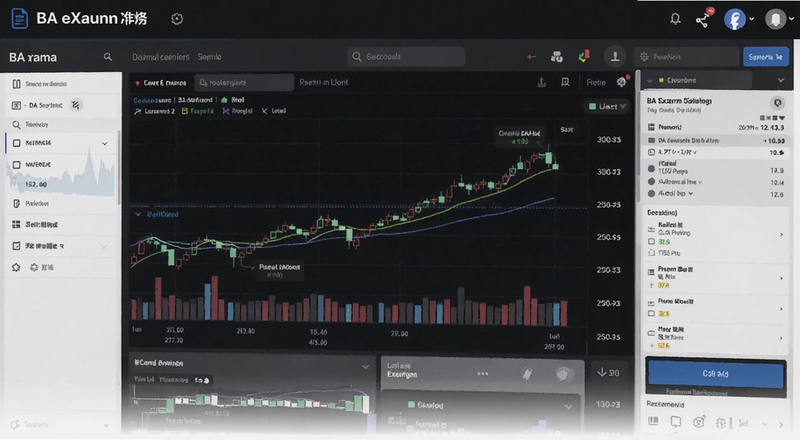The height and width of the screenshot is (440, 800).
Task: Click the round badge icon in BA sidebar row
Action: pos(76,105)
